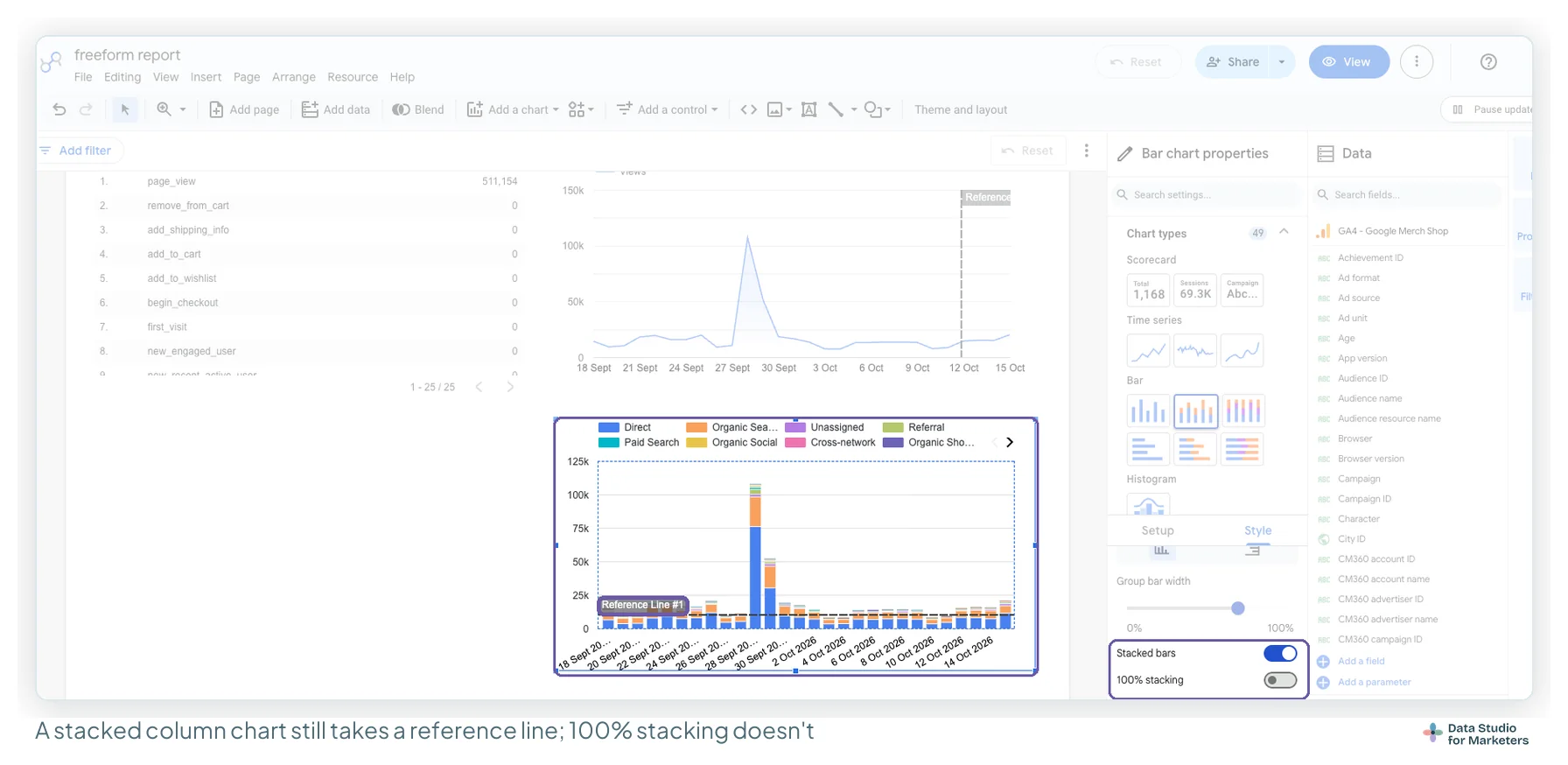Viewport: 1568px width, 765px height.
Task: Expand the Share dropdown arrow
Action: tap(1282, 62)
